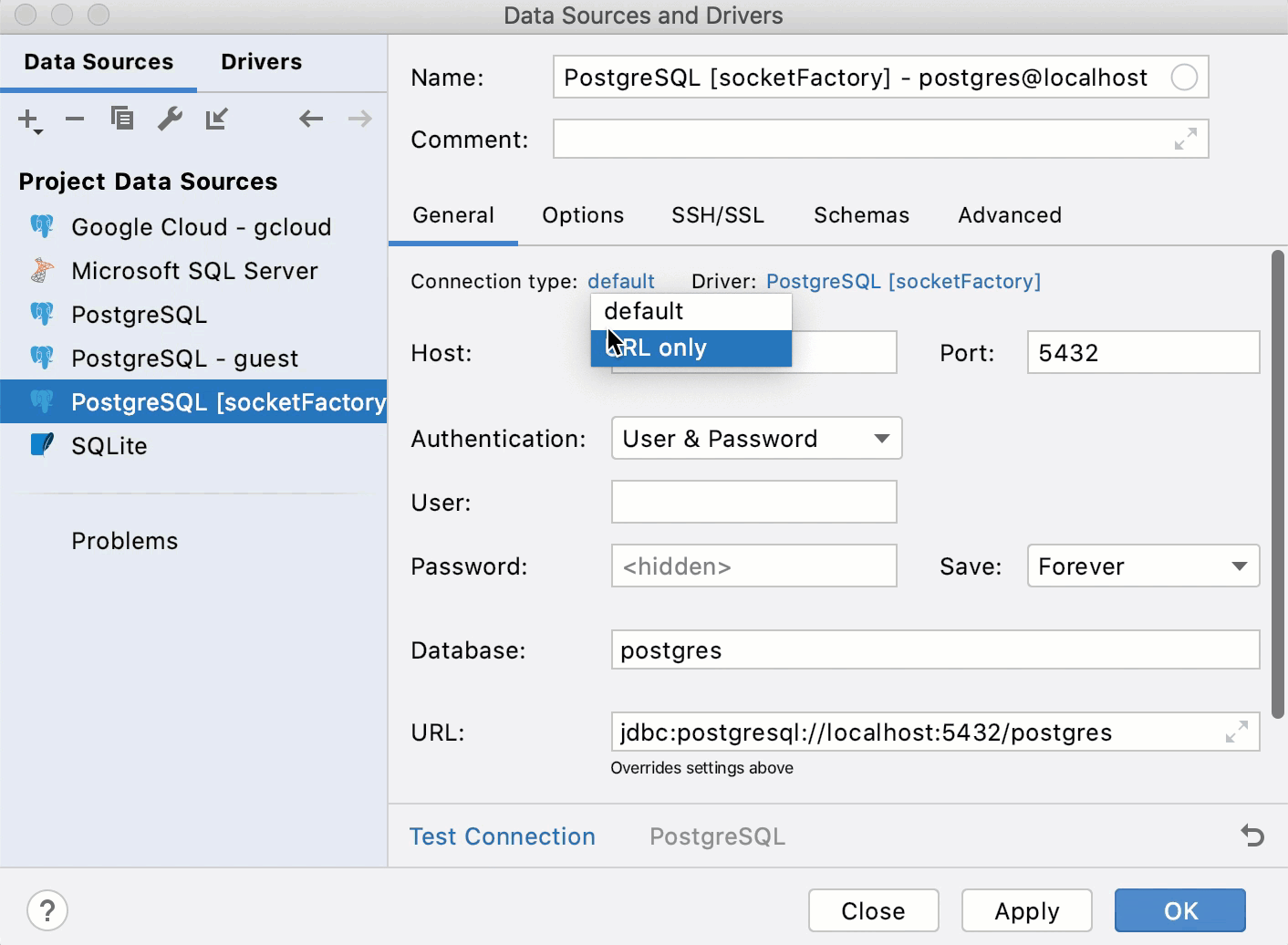1288x945 pixels.
Task: Switch to the SSH/SSL tab
Action: click(718, 215)
